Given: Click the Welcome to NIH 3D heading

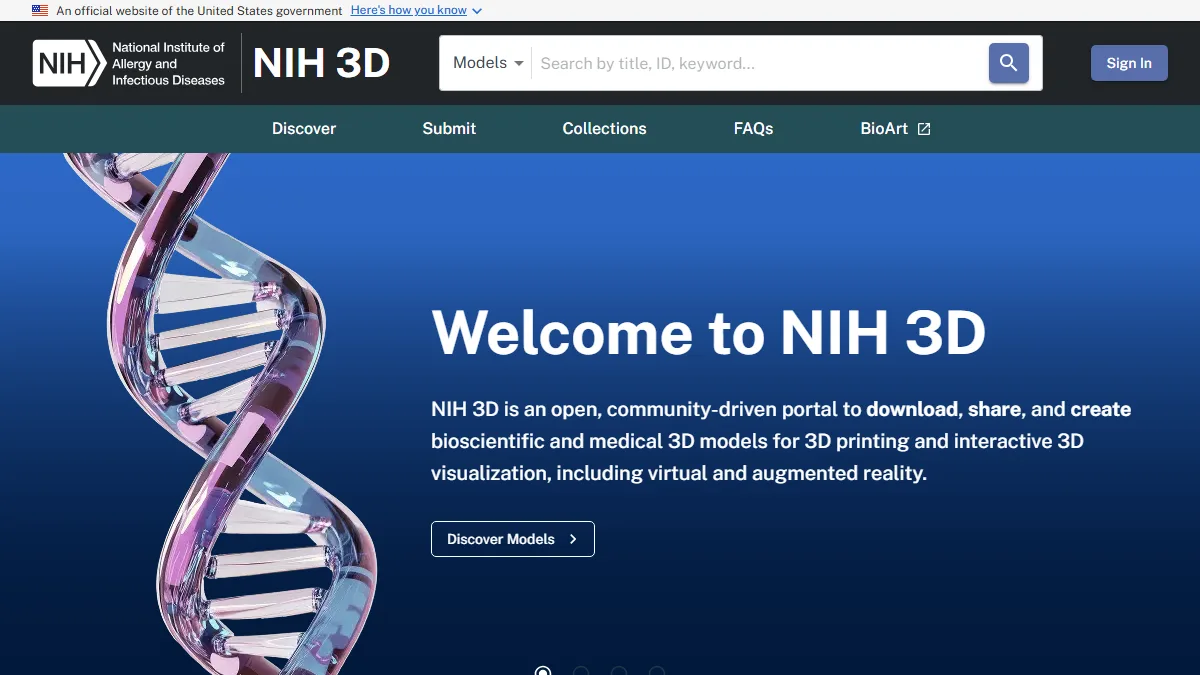Looking at the screenshot, I should pyautogui.click(x=709, y=332).
